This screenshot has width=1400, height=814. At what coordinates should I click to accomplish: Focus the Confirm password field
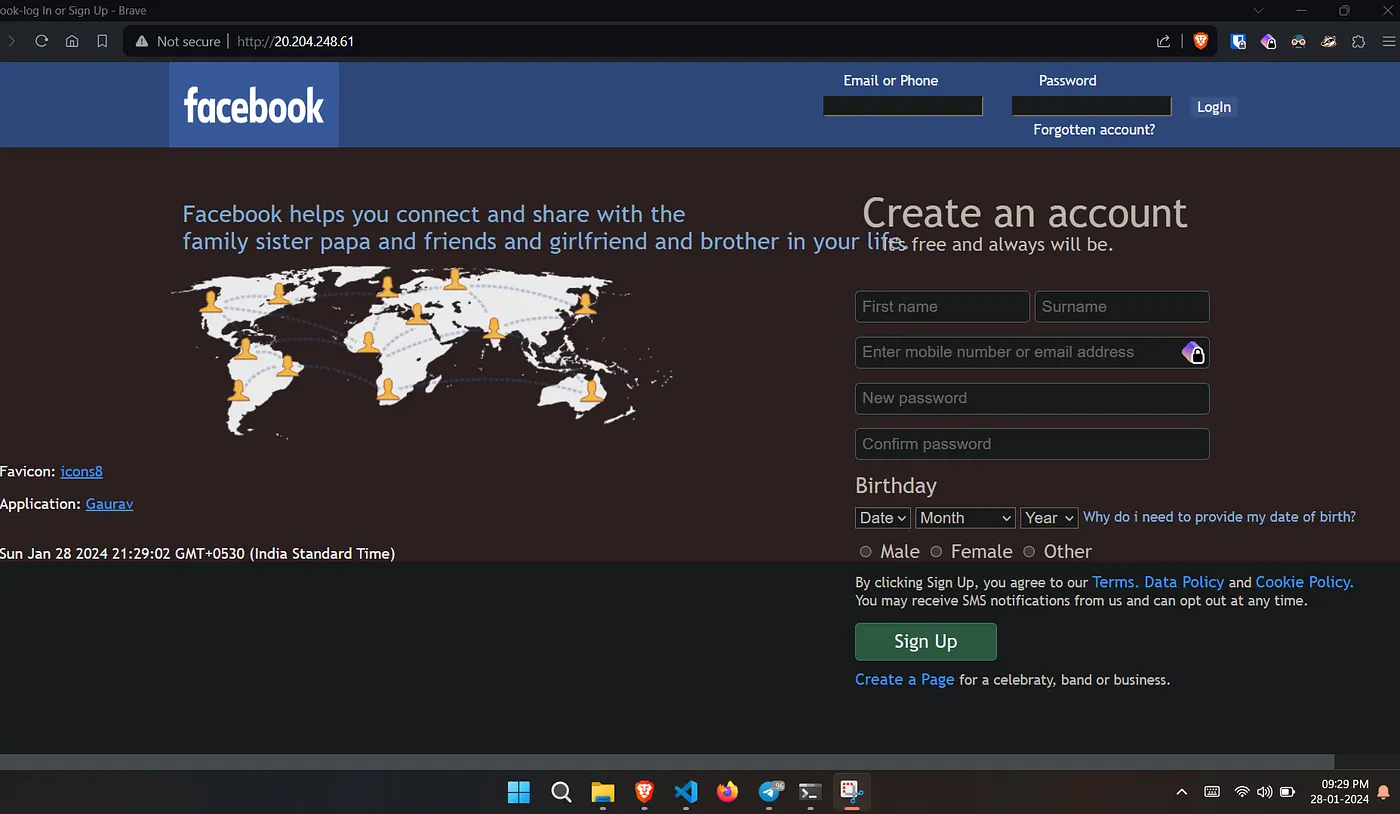[x=1032, y=444]
